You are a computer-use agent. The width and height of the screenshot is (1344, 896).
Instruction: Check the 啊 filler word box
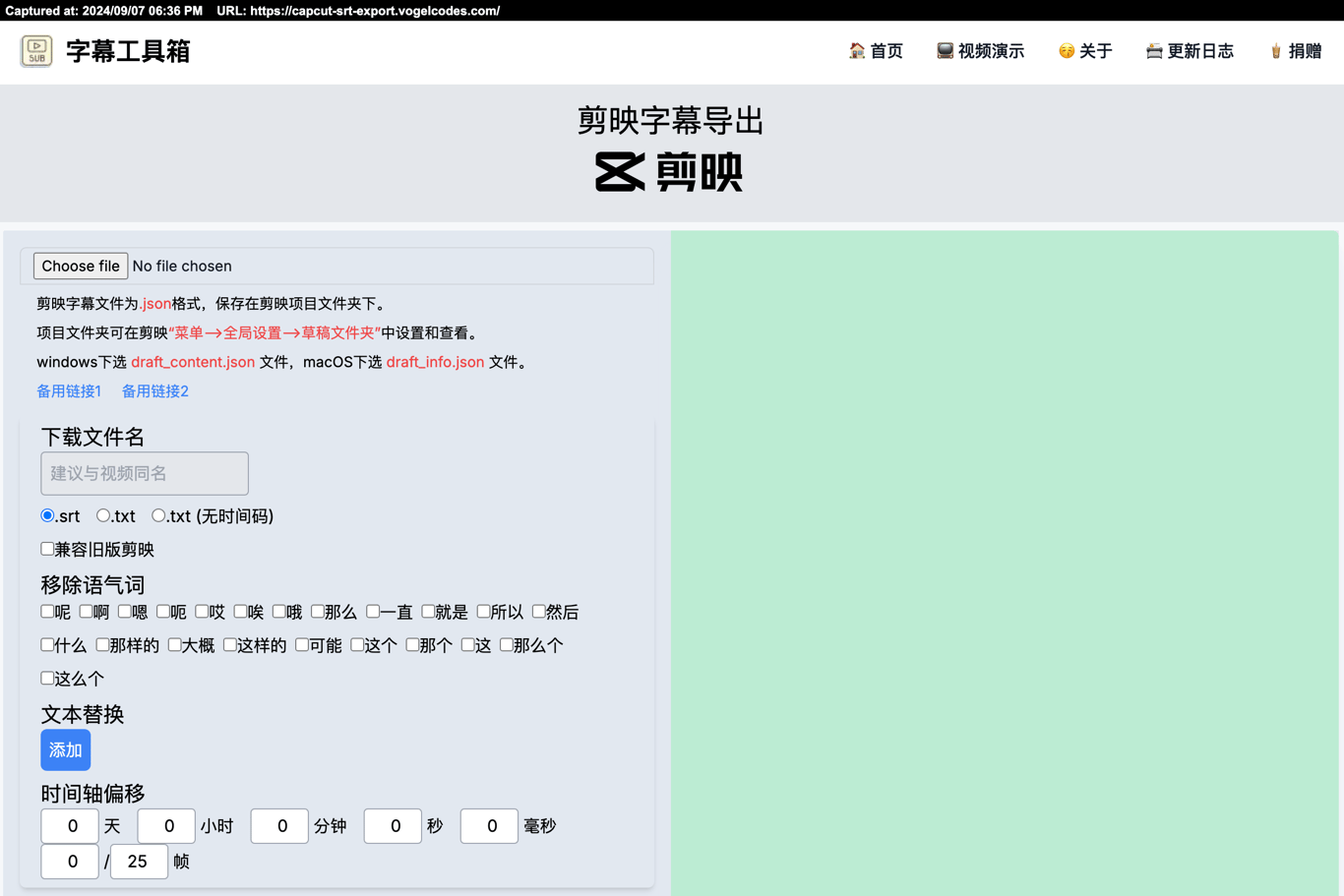tap(86, 612)
